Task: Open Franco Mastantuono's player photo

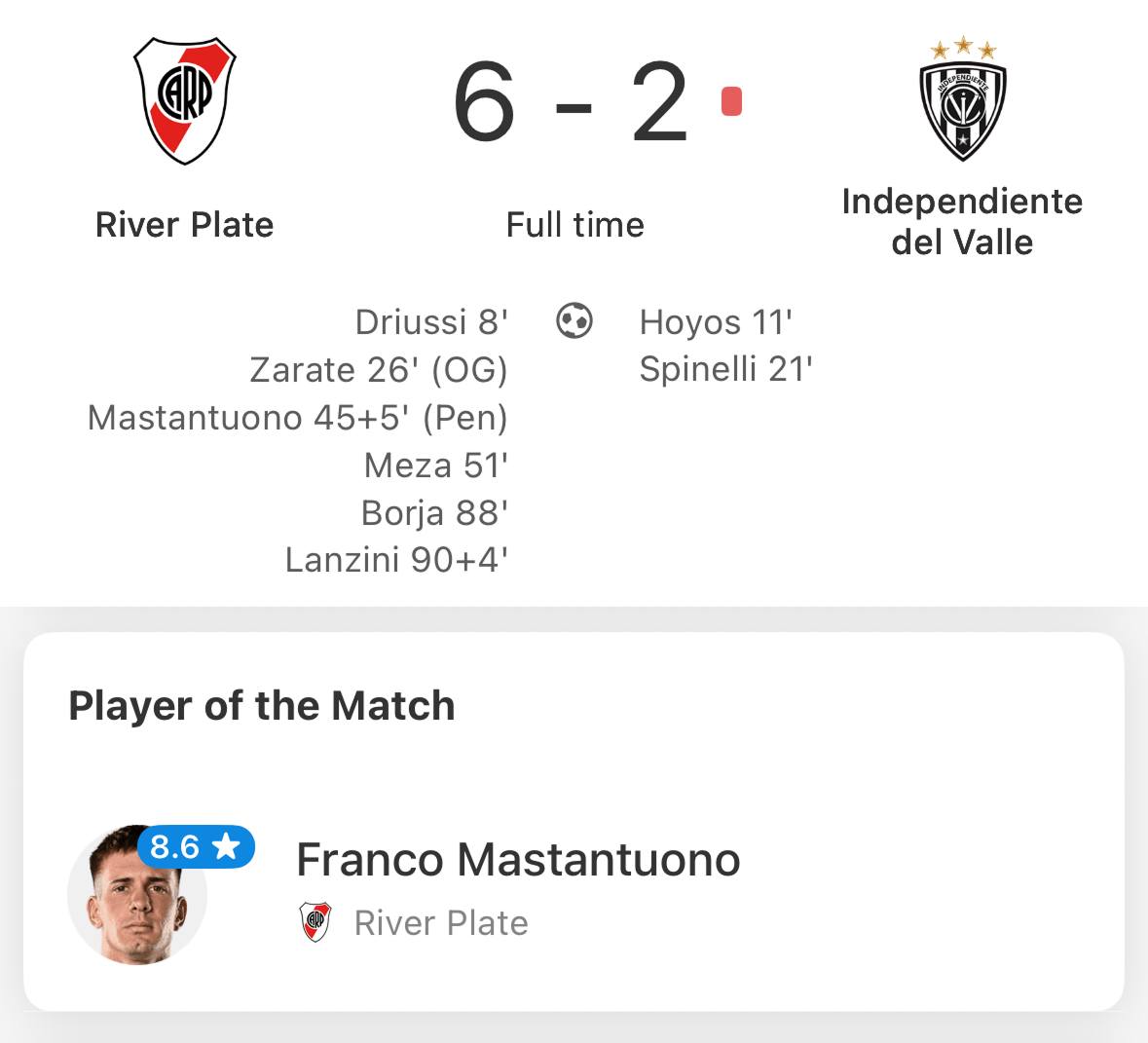Action: click(x=137, y=894)
